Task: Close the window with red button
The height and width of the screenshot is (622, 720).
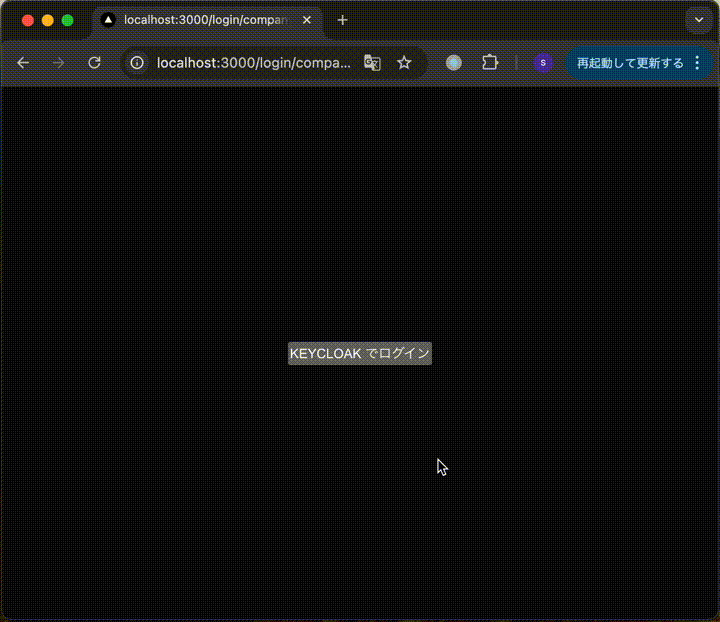Action: point(28,20)
